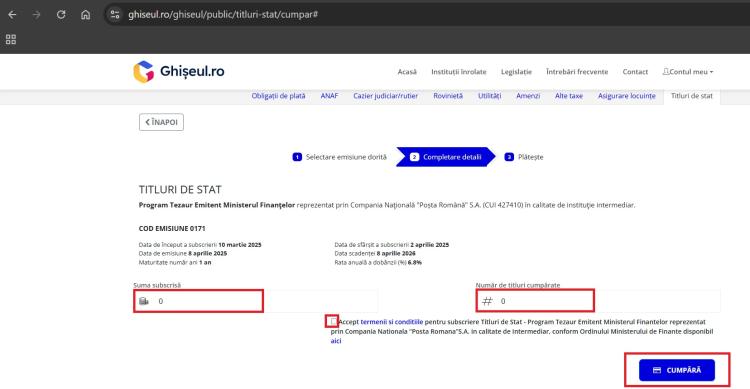Viewport: 750px width, 389px height.
Task: Open Contact page
Action: coord(635,72)
